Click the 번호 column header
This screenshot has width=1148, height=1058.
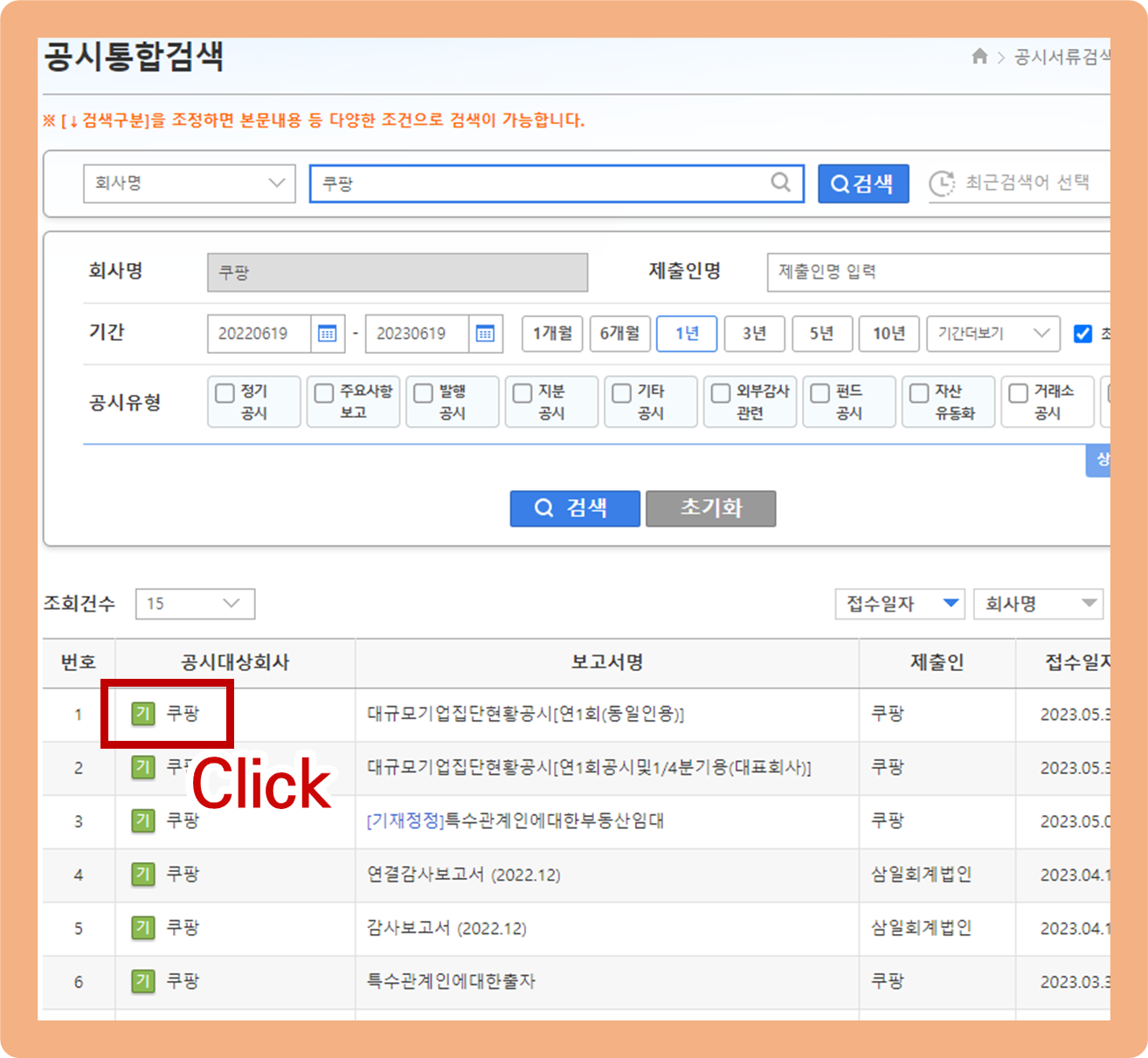point(79,662)
